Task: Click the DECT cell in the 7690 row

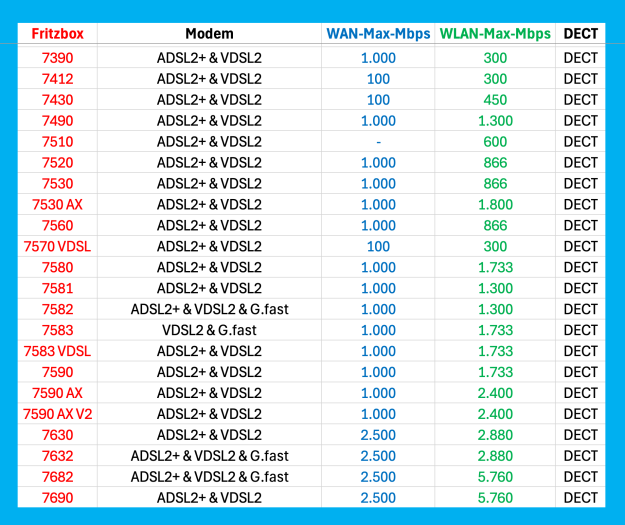Action: [x=580, y=497]
